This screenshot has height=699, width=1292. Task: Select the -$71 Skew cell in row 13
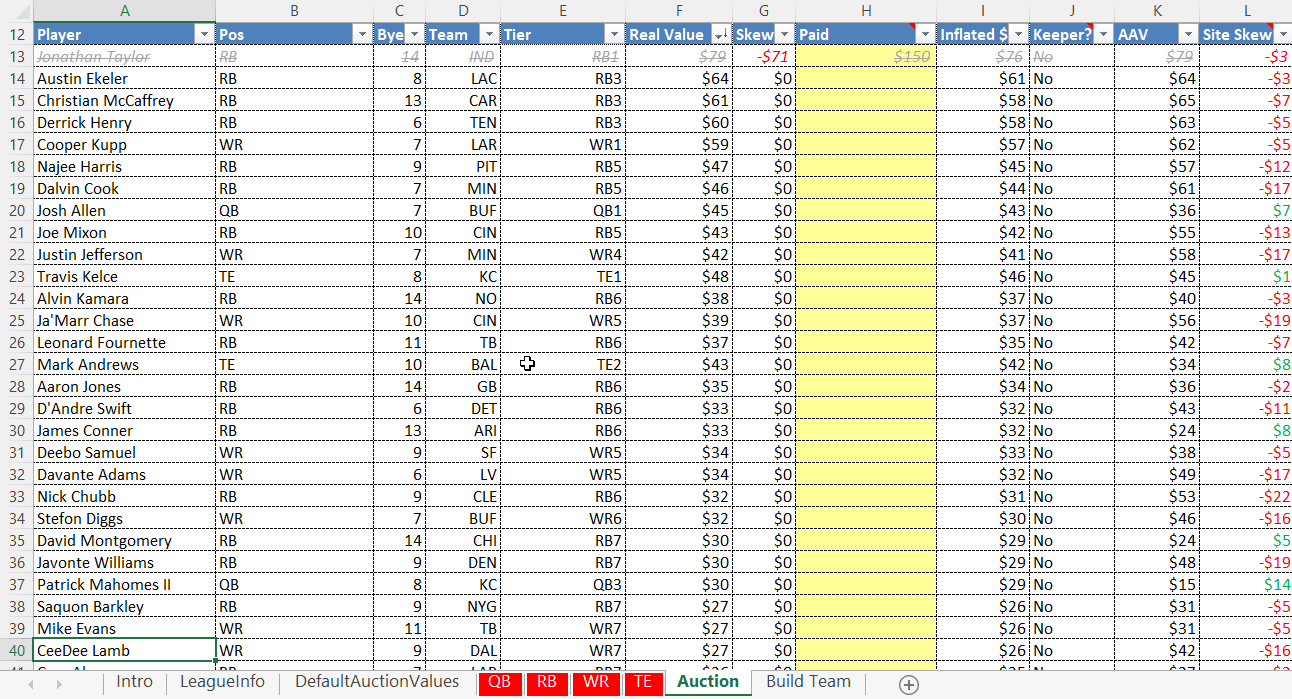tap(764, 56)
